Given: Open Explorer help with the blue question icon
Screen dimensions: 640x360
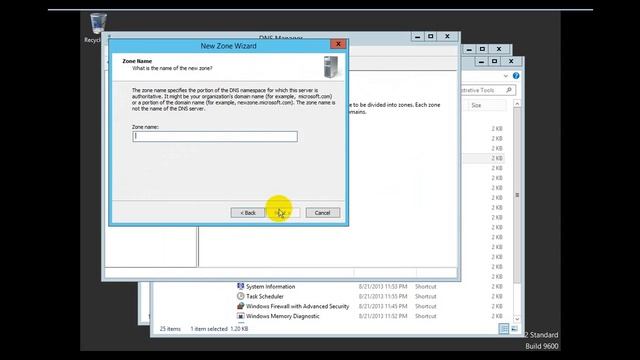Looking at the screenshot, I should pos(516,76).
